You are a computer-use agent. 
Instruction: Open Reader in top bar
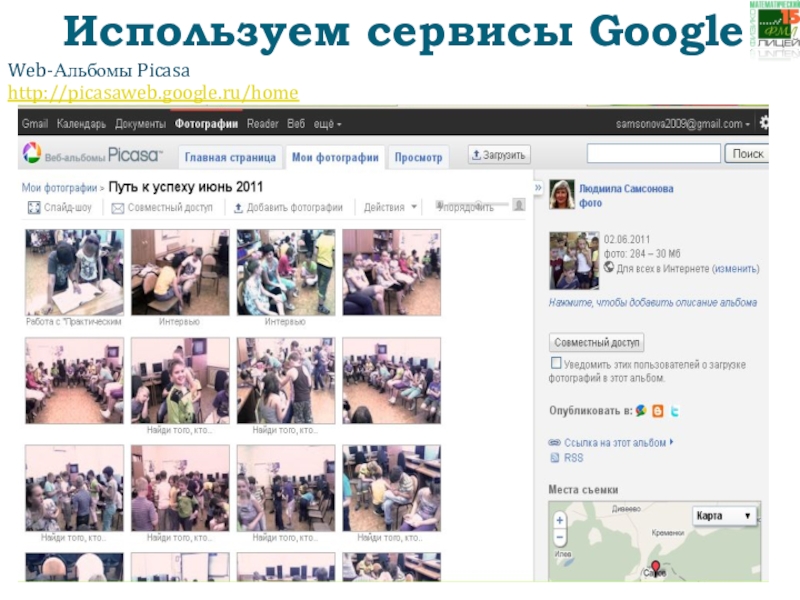coord(262,124)
